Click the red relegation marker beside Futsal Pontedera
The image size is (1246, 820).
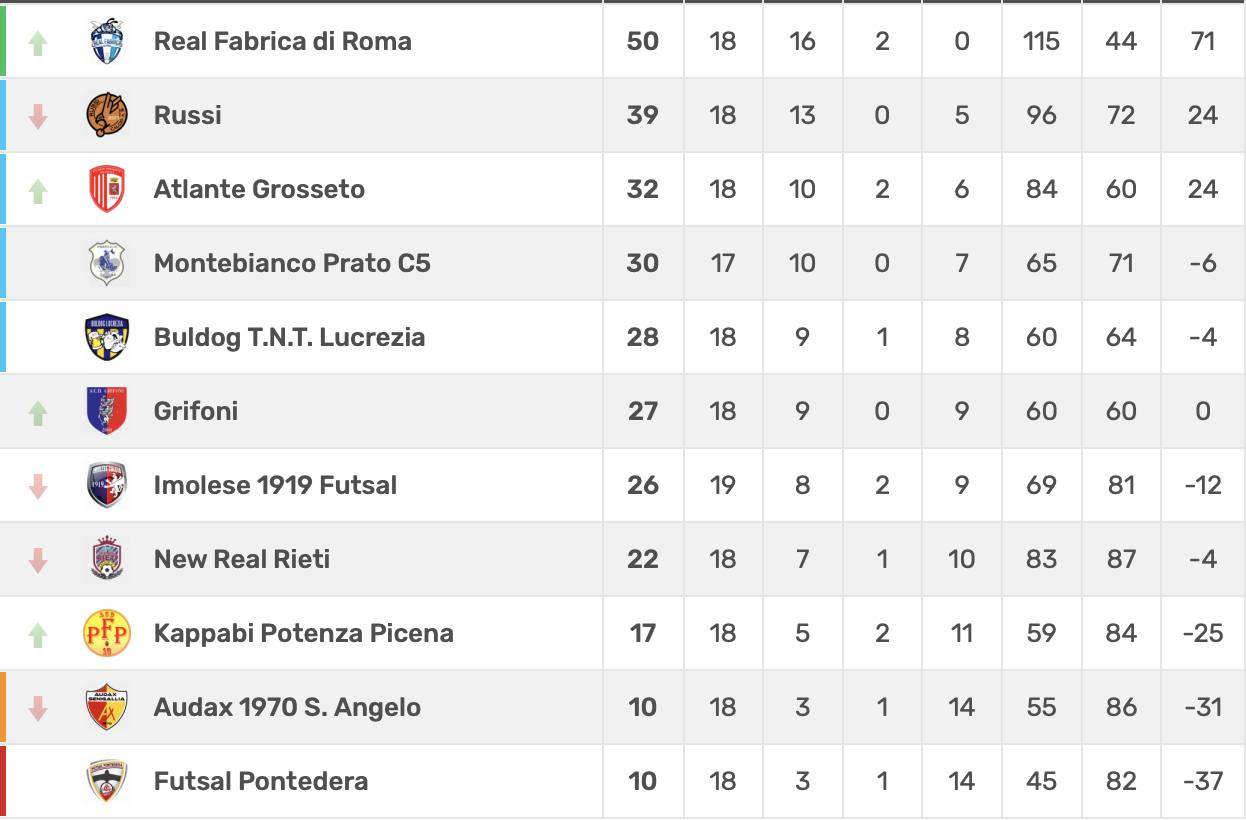[x=3, y=781]
